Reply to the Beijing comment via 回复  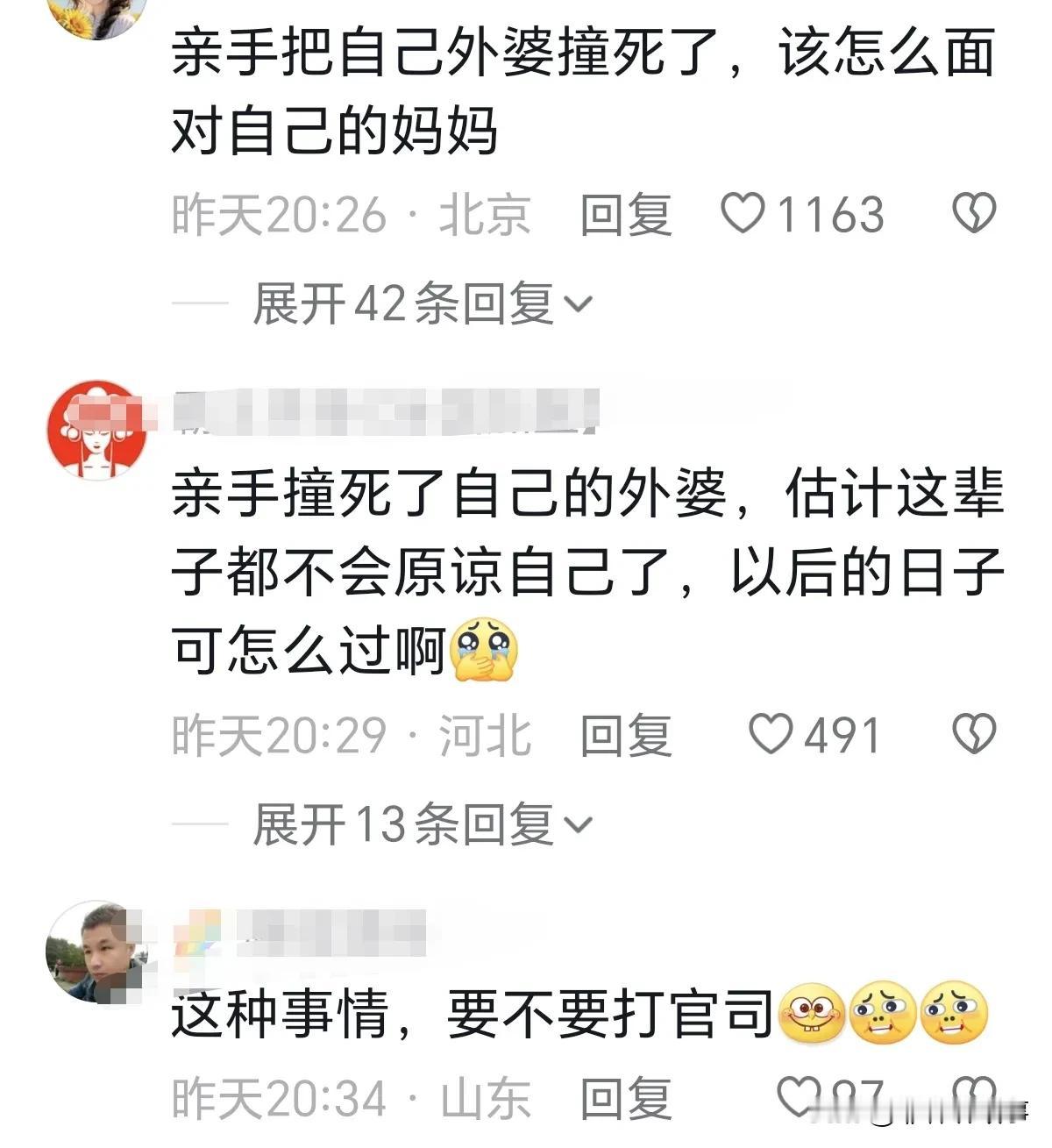(x=626, y=215)
